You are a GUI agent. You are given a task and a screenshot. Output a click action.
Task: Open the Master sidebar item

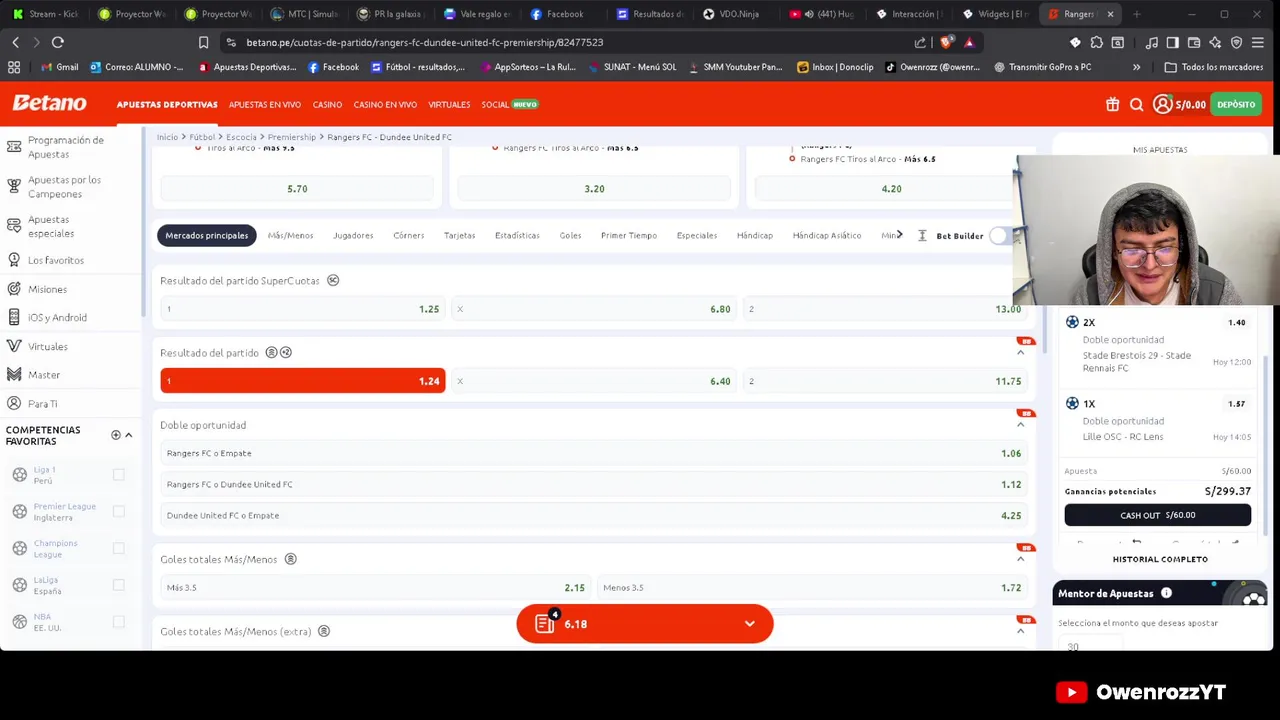(x=44, y=375)
